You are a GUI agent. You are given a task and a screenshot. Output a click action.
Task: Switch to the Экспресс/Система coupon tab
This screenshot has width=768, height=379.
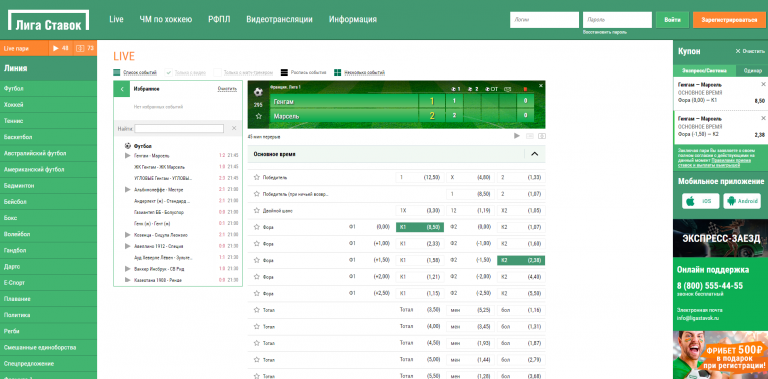(x=705, y=71)
